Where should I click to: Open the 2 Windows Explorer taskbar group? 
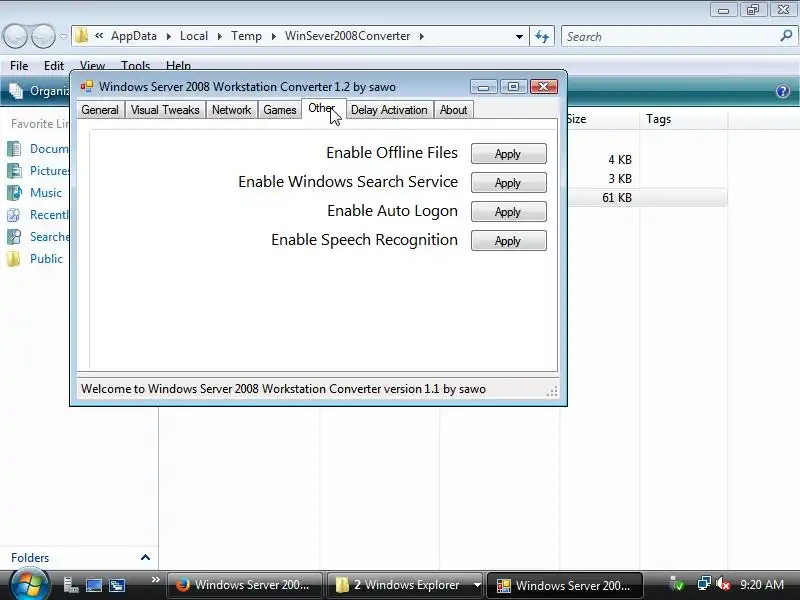point(406,585)
